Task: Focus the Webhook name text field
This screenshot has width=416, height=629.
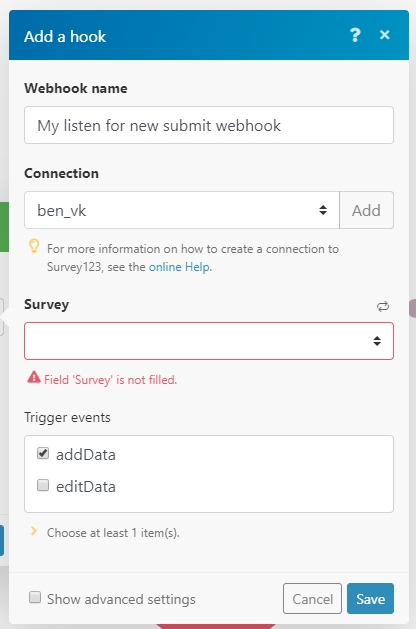Action: (x=209, y=125)
